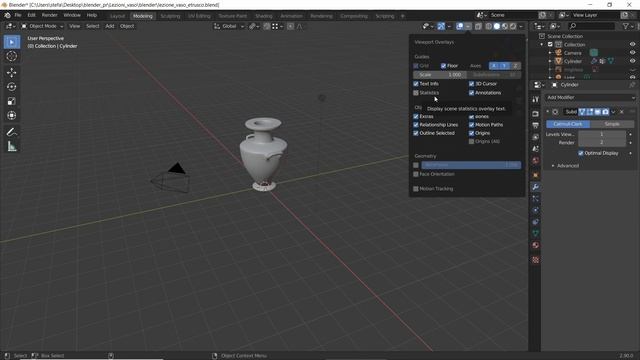Open the Texture properties checker tab
Image resolution: width=640 pixels, height=360 pixels.
coord(536,260)
